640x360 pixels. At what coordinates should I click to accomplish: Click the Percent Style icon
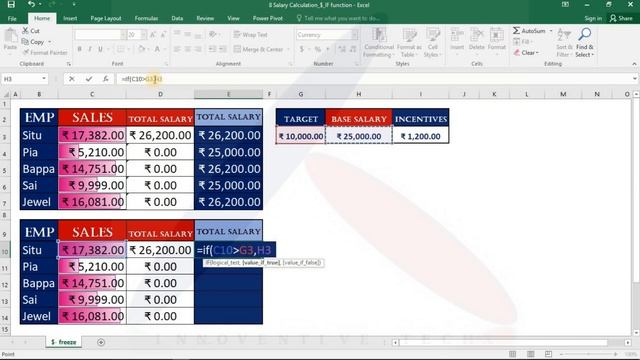point(318,49)
